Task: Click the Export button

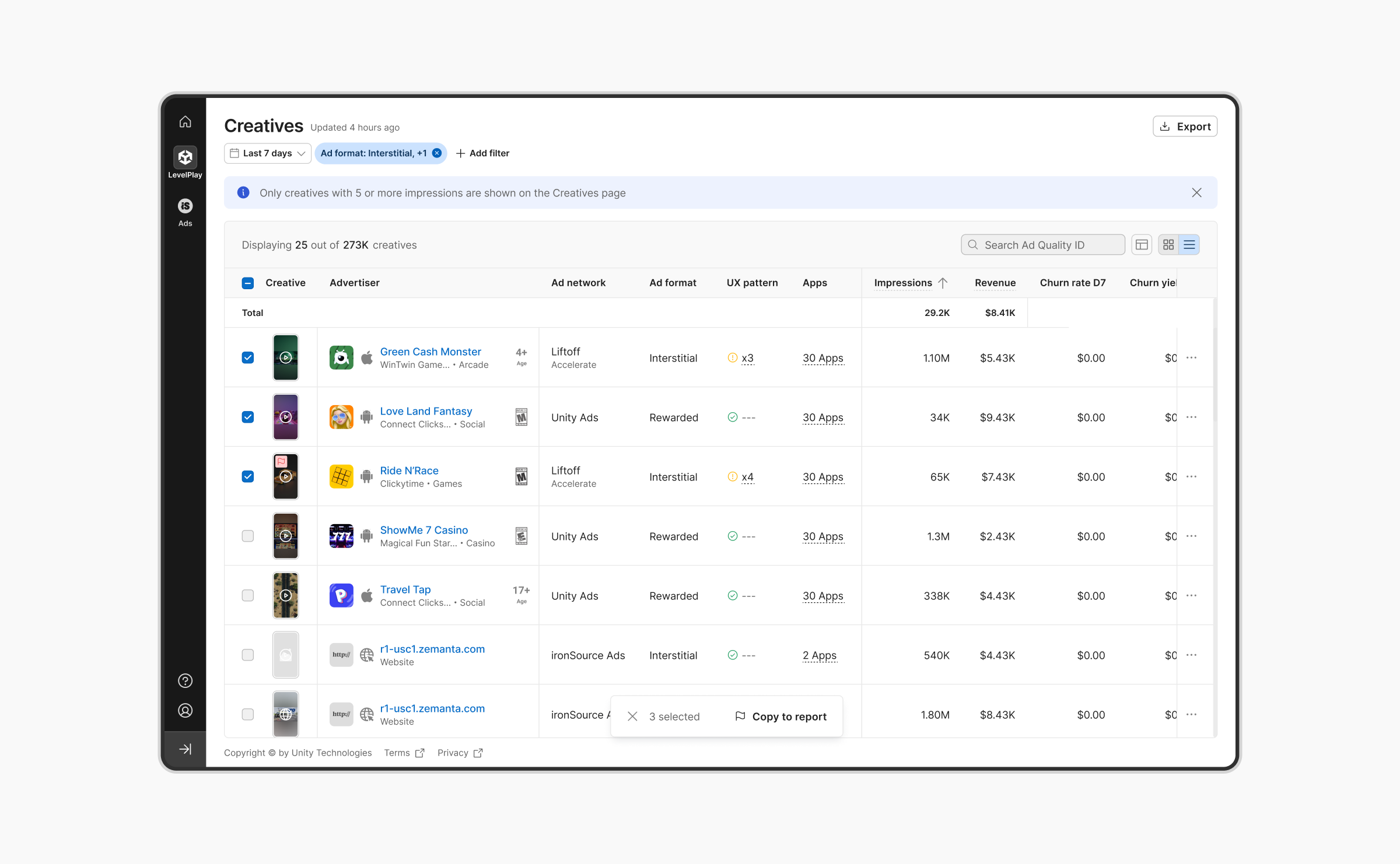Action: tap(1185, 127)
